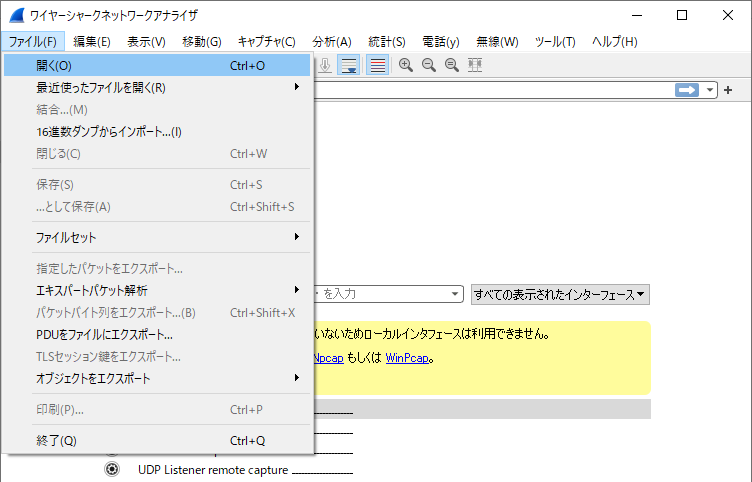Open the 表示(V) menu

point(146,42)
